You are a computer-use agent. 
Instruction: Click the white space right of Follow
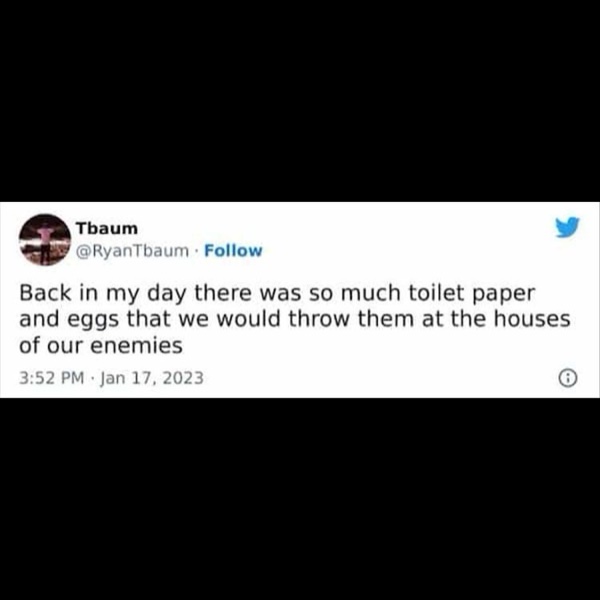[406, 251]
